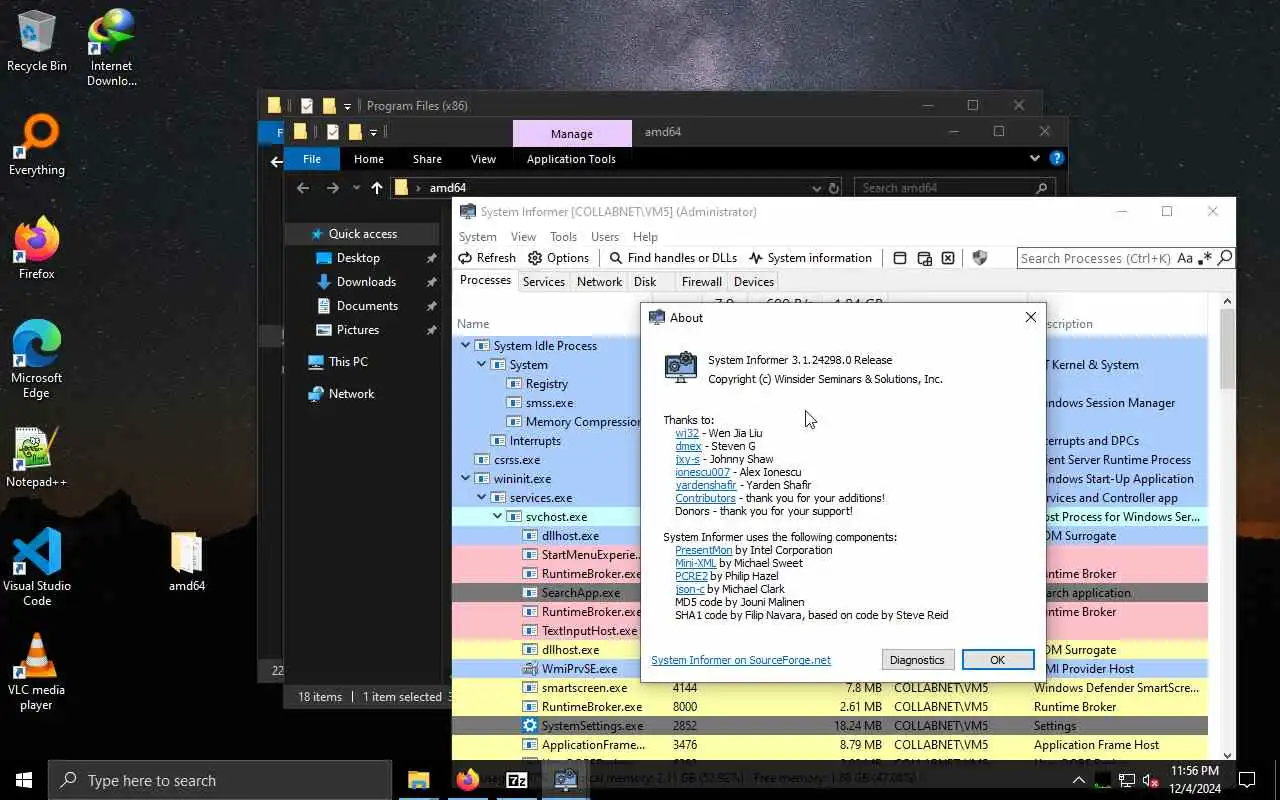Open the View menu in System Informer
Screen dimensions: 1280x800
pyautogui.click(x=523, y=236)
